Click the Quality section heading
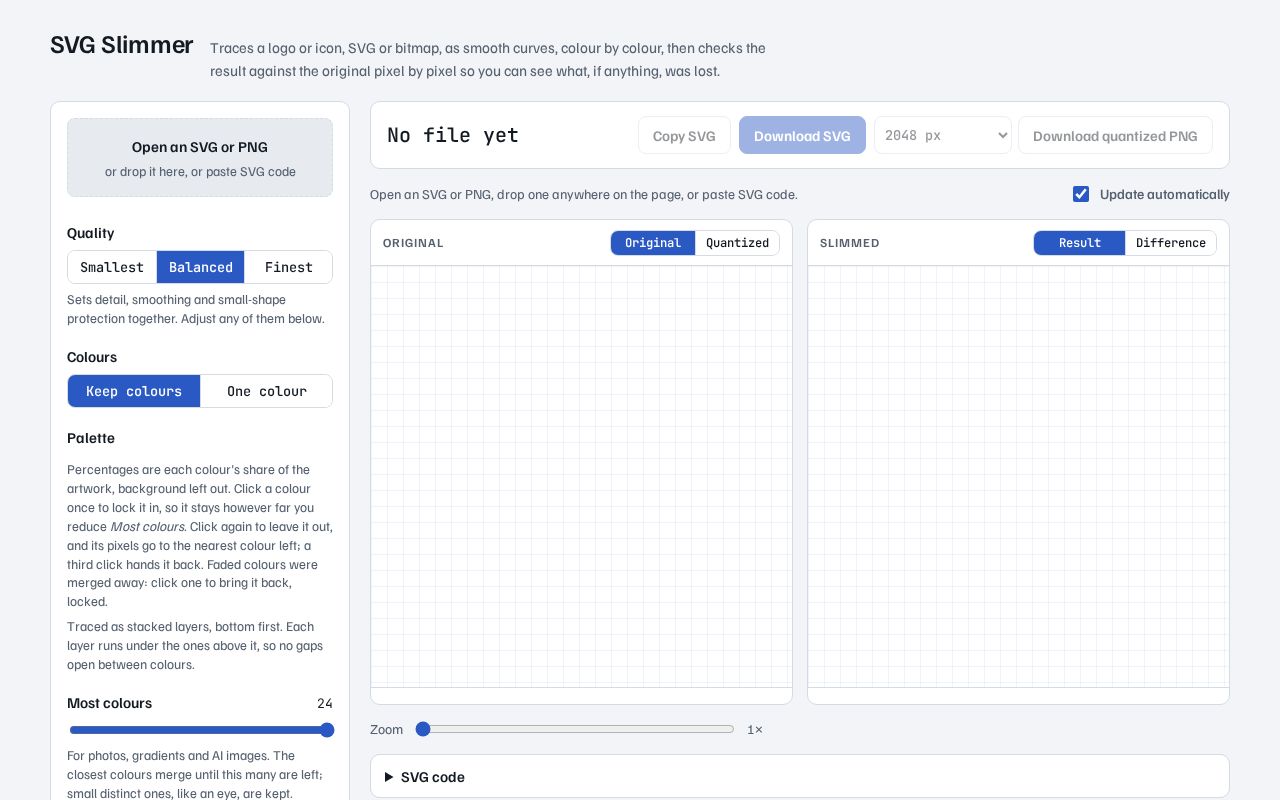Image resolution: width=1280 pixels, height=800 pixels. click(91, 233)
